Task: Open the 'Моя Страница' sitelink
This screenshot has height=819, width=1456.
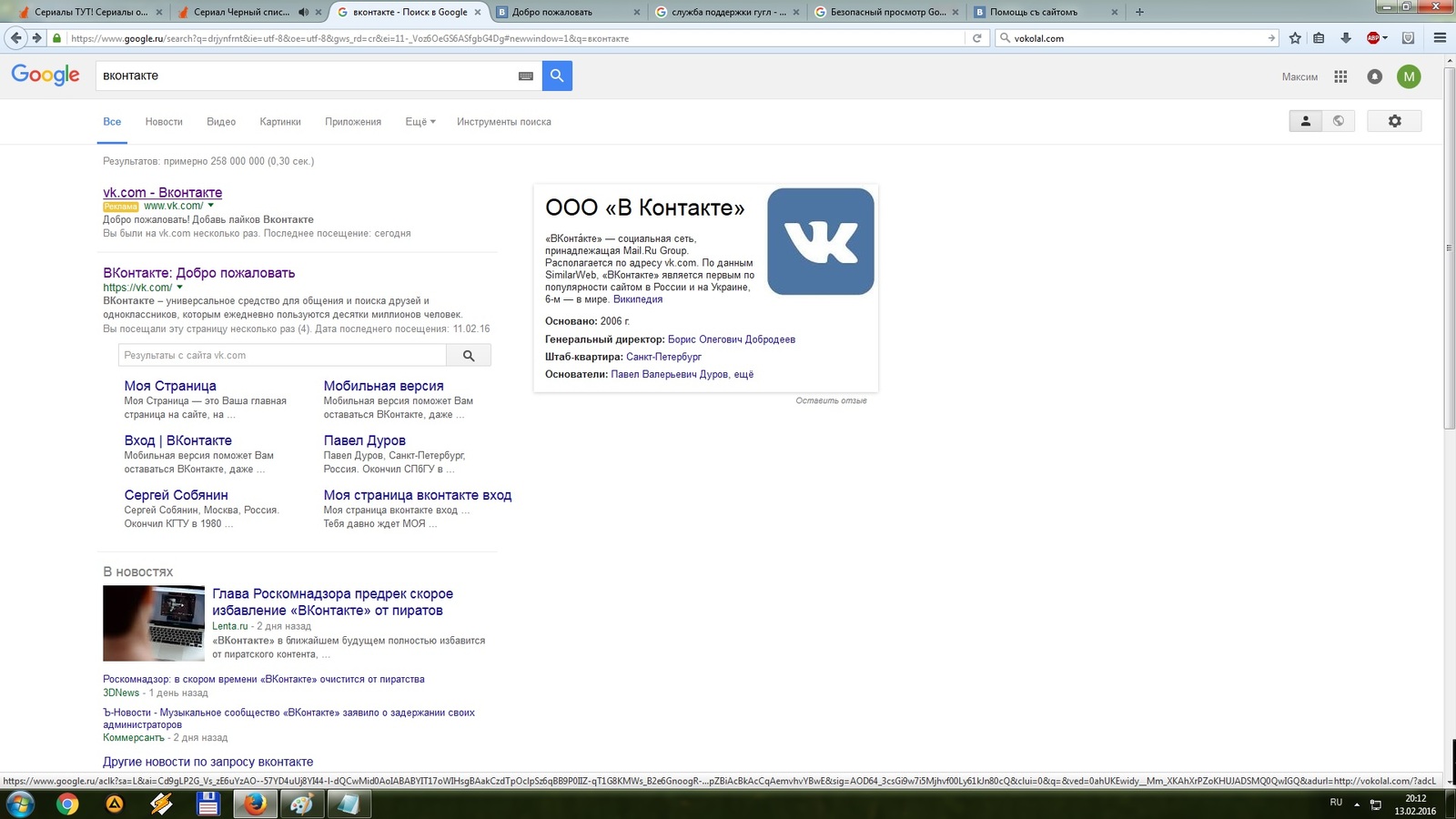Action: 170,386
